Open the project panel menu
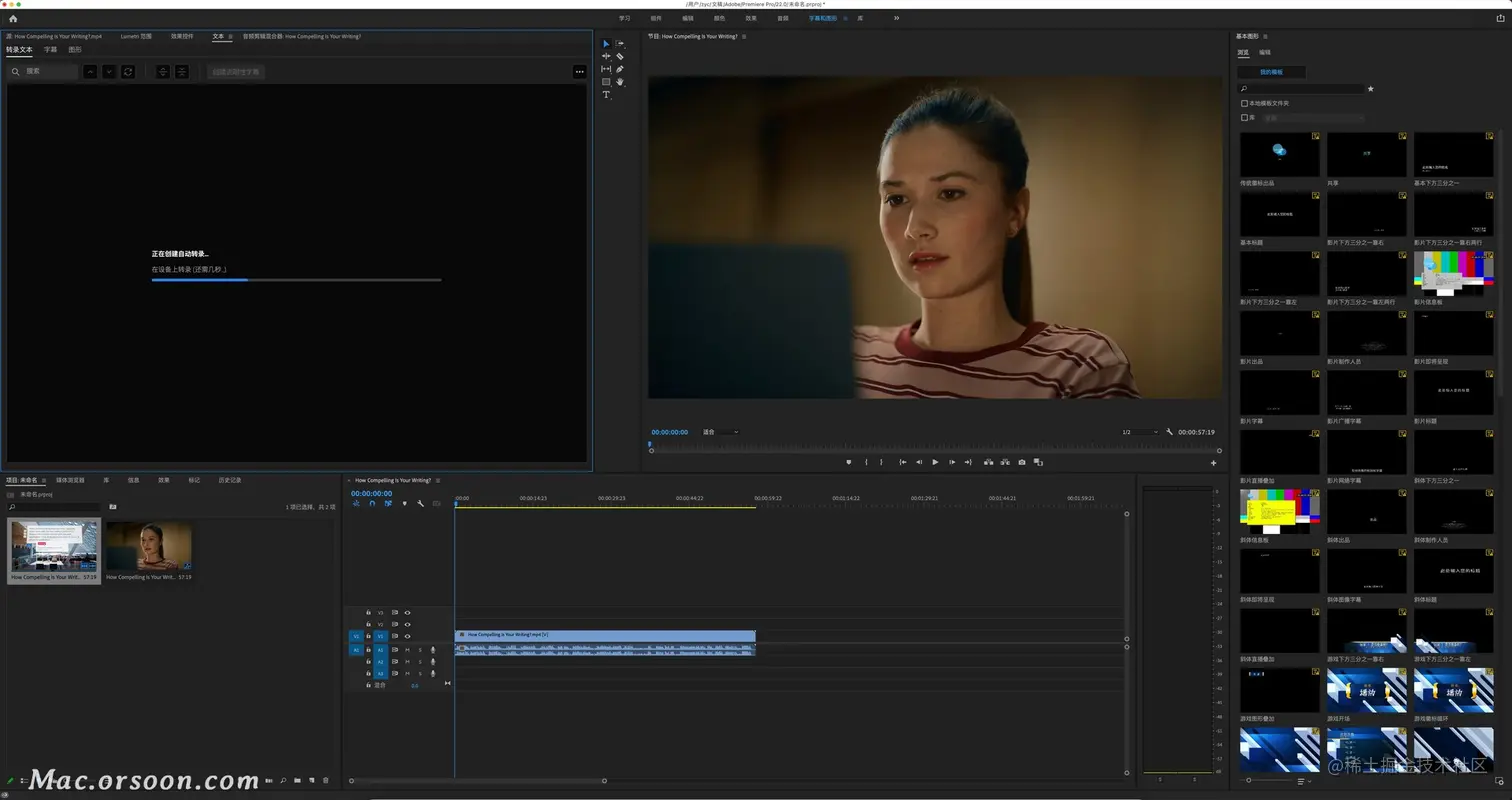The height and width of the screenshot is (800, 1512). pos(44,480)
